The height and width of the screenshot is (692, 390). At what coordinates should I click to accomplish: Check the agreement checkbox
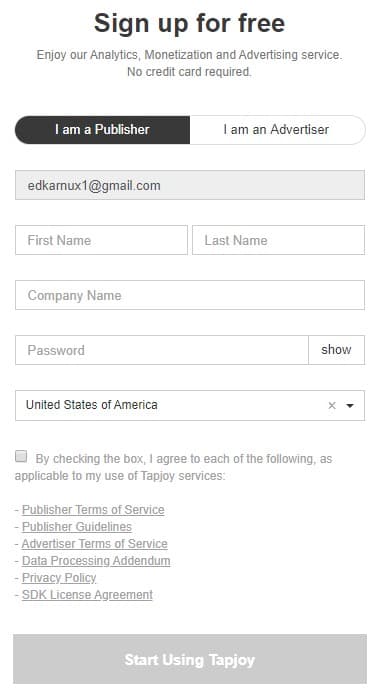(21, 456)
